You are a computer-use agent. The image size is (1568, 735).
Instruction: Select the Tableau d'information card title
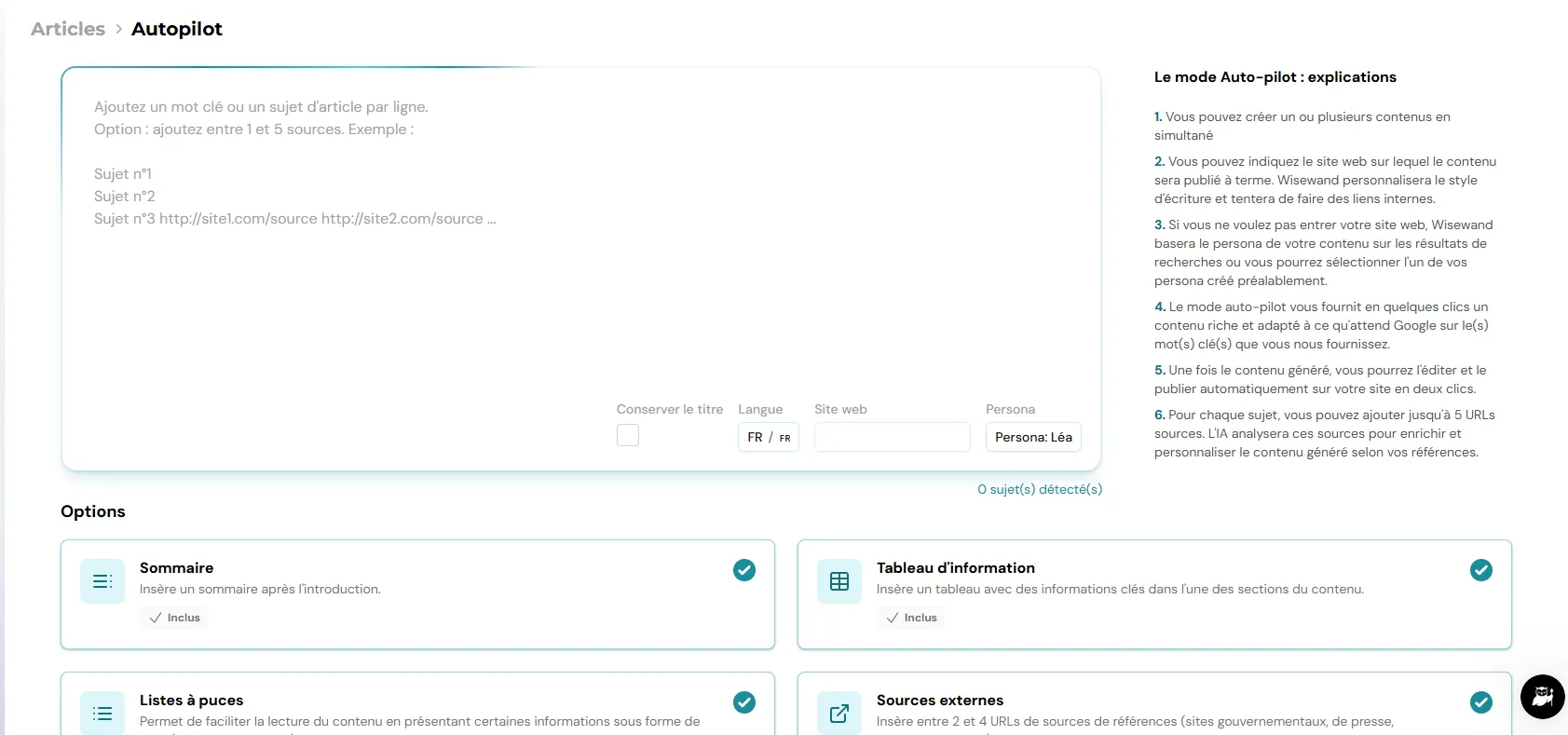[956, 568]
